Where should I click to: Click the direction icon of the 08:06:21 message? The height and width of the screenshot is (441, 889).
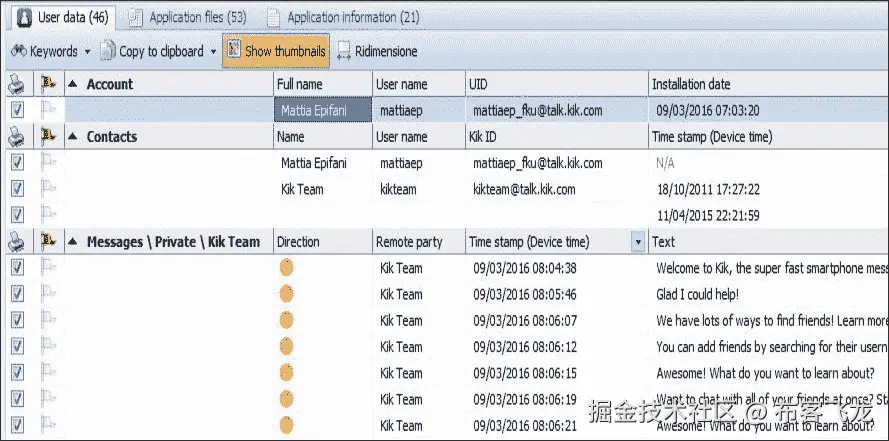[287, 425]
